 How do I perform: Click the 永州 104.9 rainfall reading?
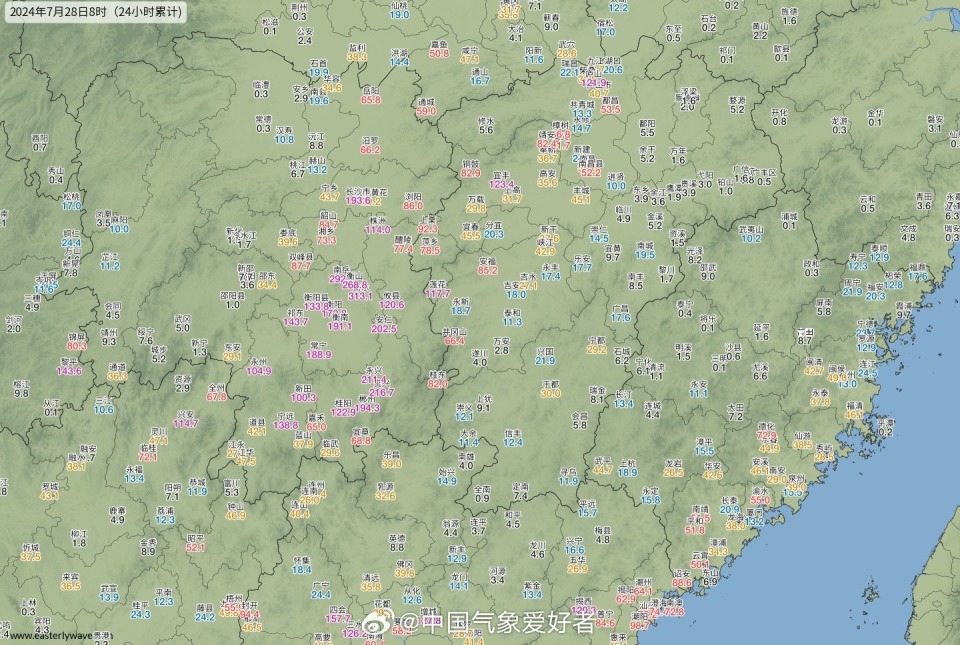258,366
